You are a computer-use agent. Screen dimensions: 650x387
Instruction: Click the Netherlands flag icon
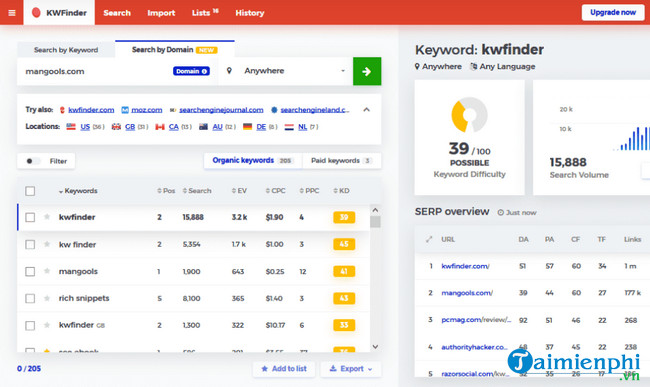click(289, 127)
